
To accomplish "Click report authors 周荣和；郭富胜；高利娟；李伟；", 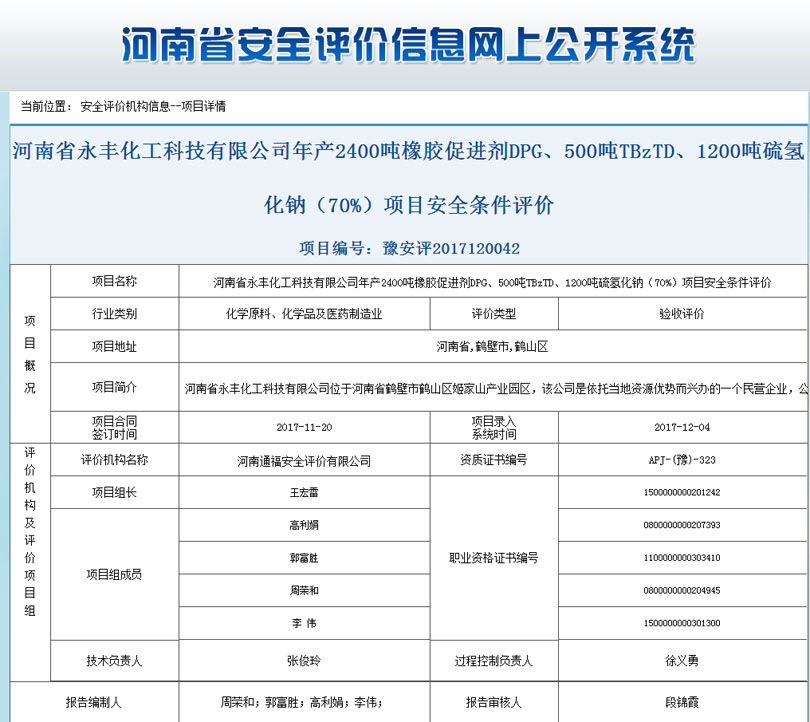I will coord(302,702).
